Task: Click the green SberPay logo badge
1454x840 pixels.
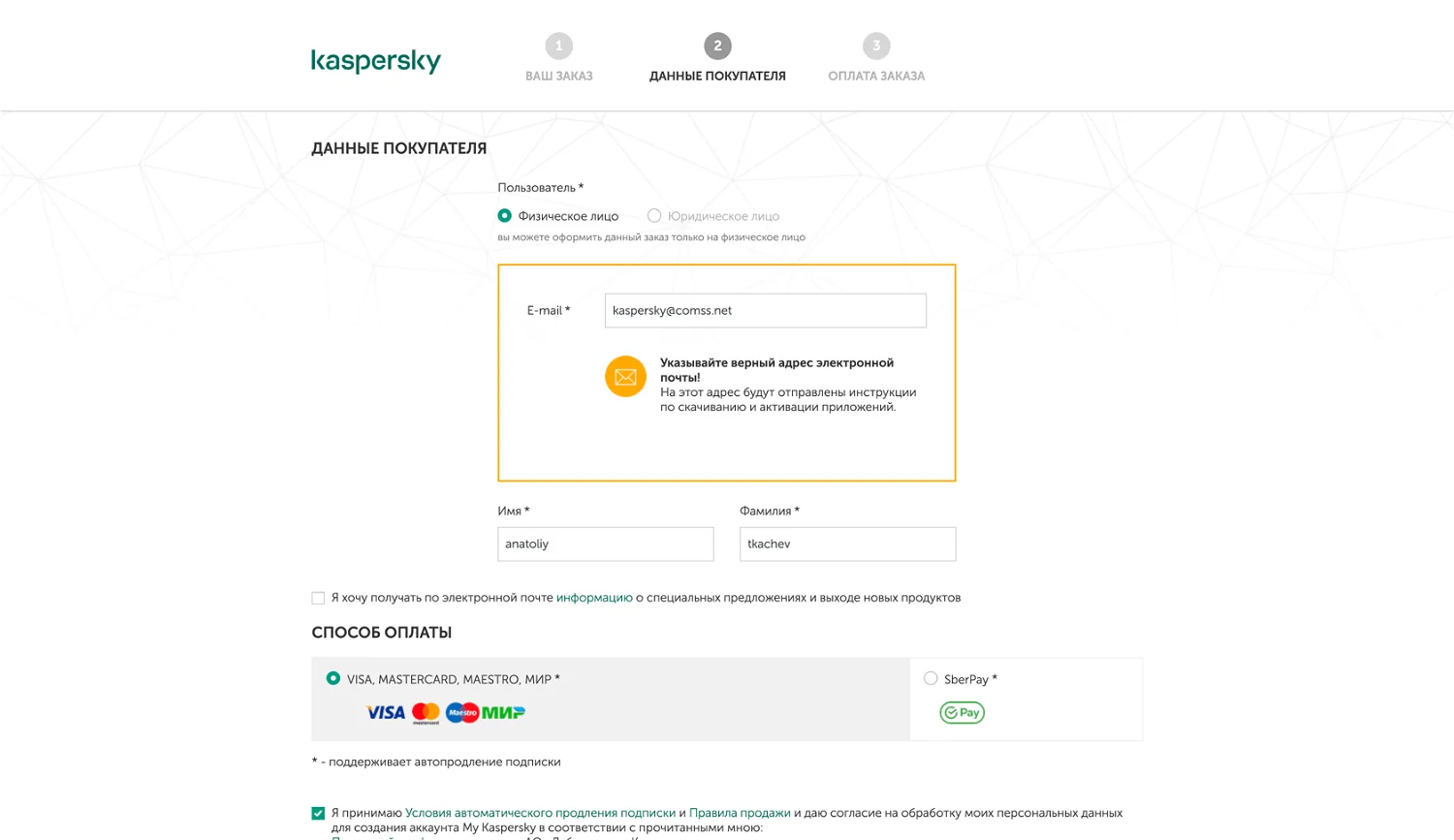Action: pyautogui.click(x=962, y=713)
